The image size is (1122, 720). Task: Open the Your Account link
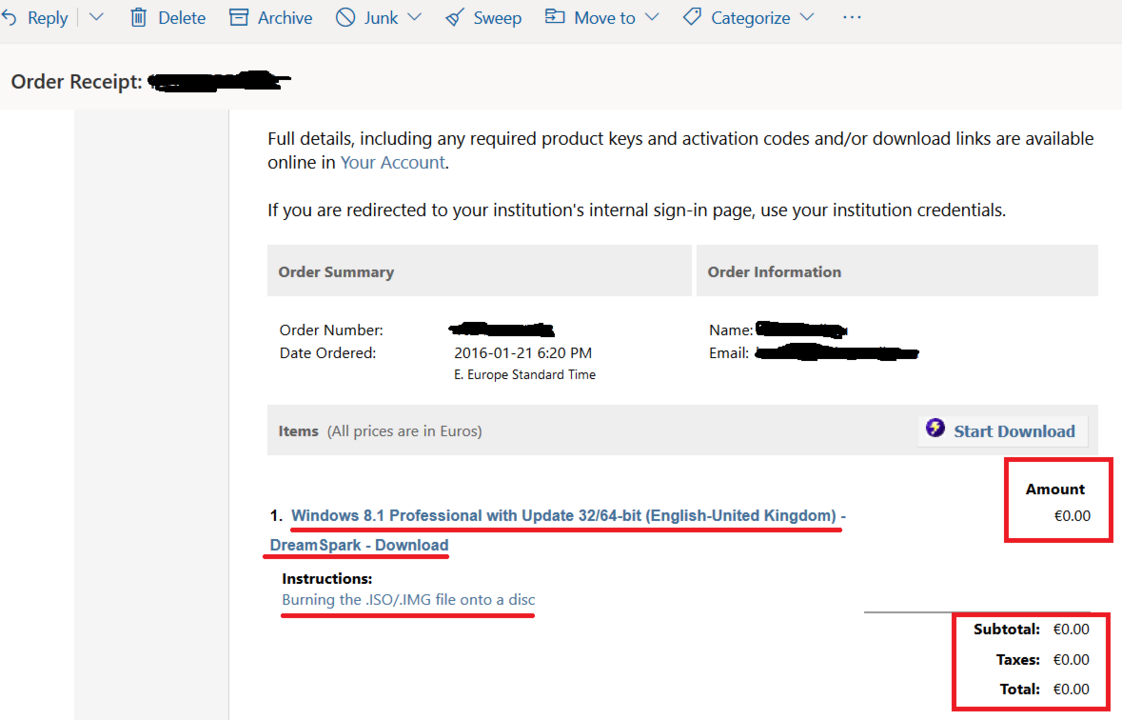[x=392, y=162]
